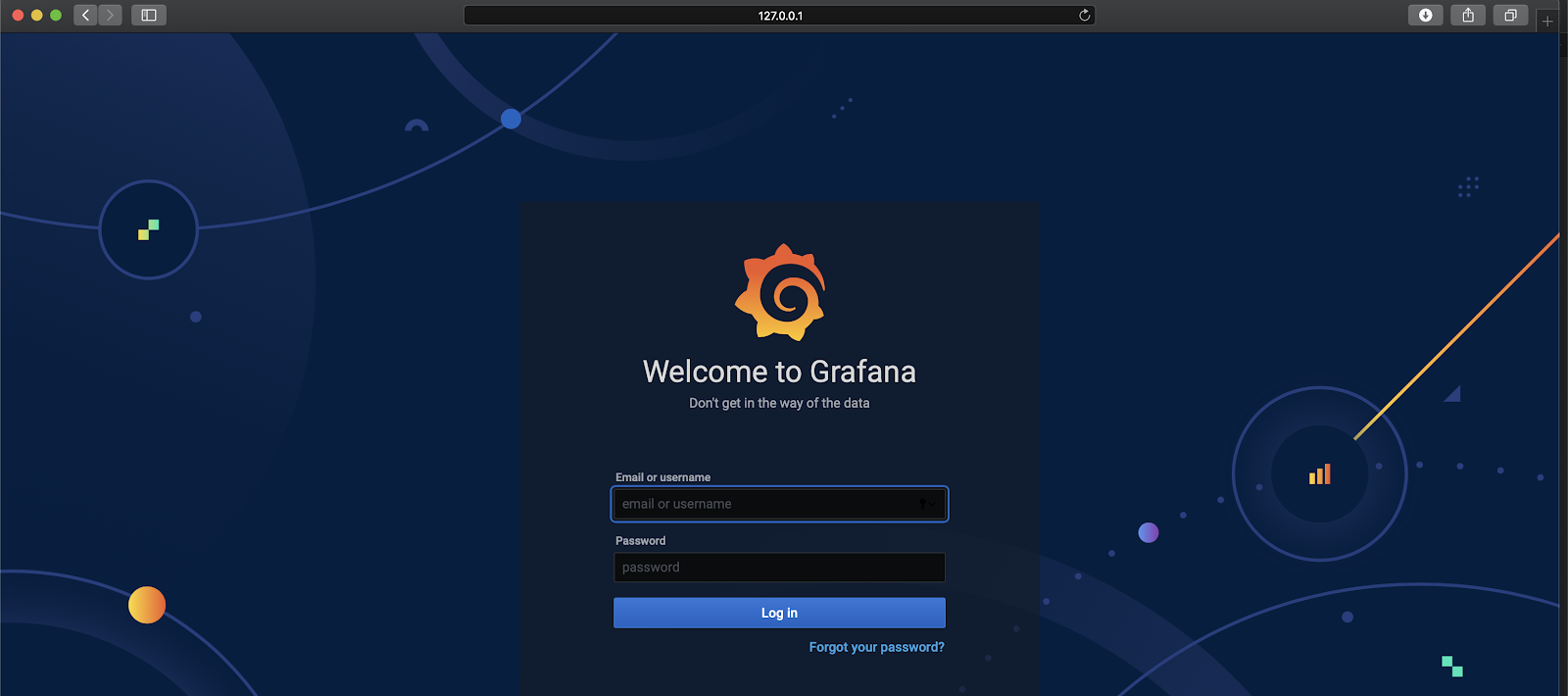The height and width of the screenshot is (696, 1568).
Task: Open the Safari downloads button
Action: [x=1425, y=15]
